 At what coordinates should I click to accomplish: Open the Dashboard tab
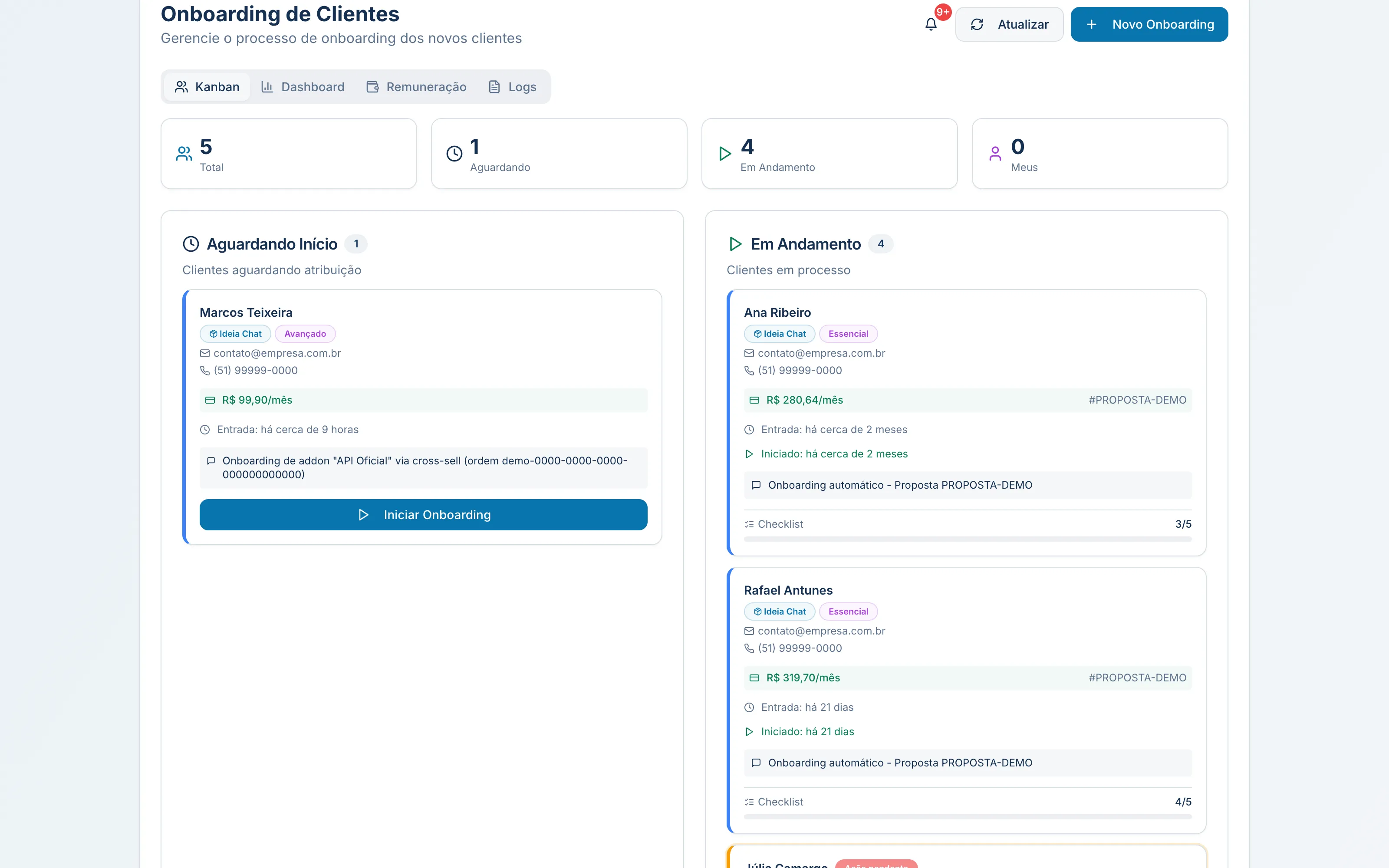tap(303, 87)
